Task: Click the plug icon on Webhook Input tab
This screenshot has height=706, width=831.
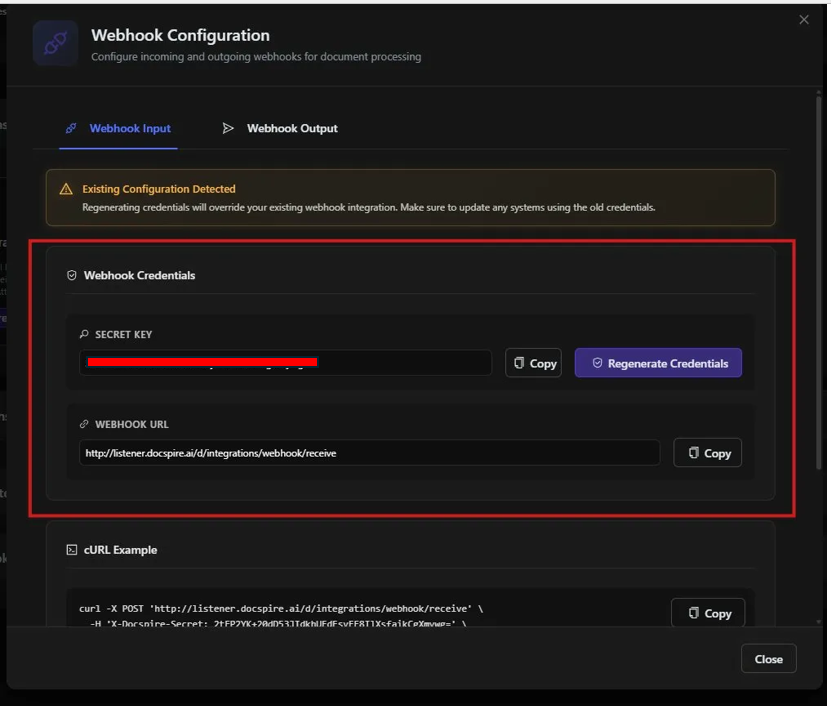Action: pyautogui.click(x=71, y=128)
